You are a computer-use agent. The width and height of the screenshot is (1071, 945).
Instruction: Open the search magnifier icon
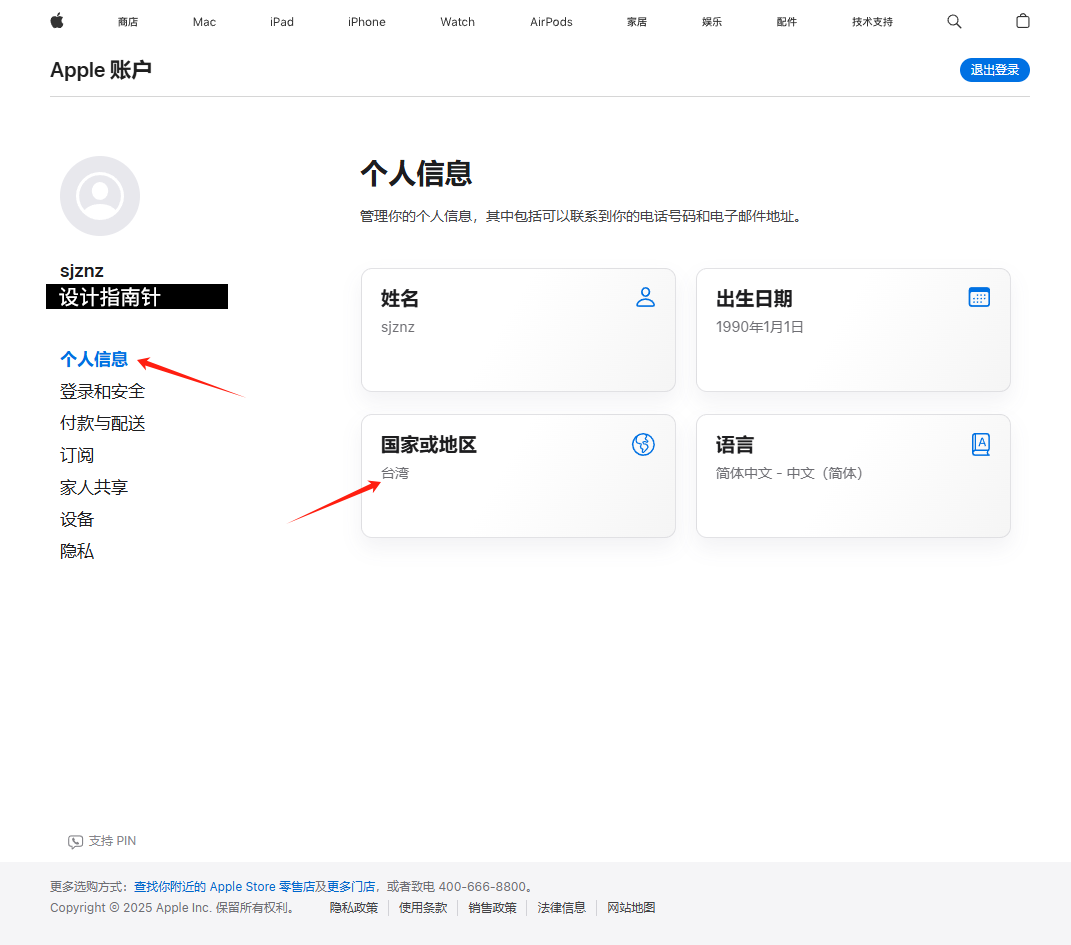tap(954, 22)
